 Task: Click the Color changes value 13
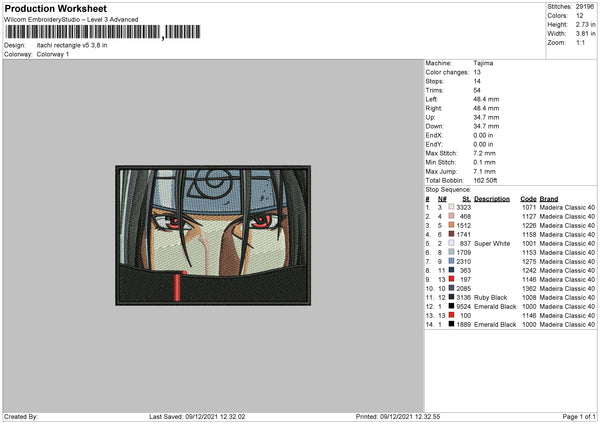[x=477, y=72]
